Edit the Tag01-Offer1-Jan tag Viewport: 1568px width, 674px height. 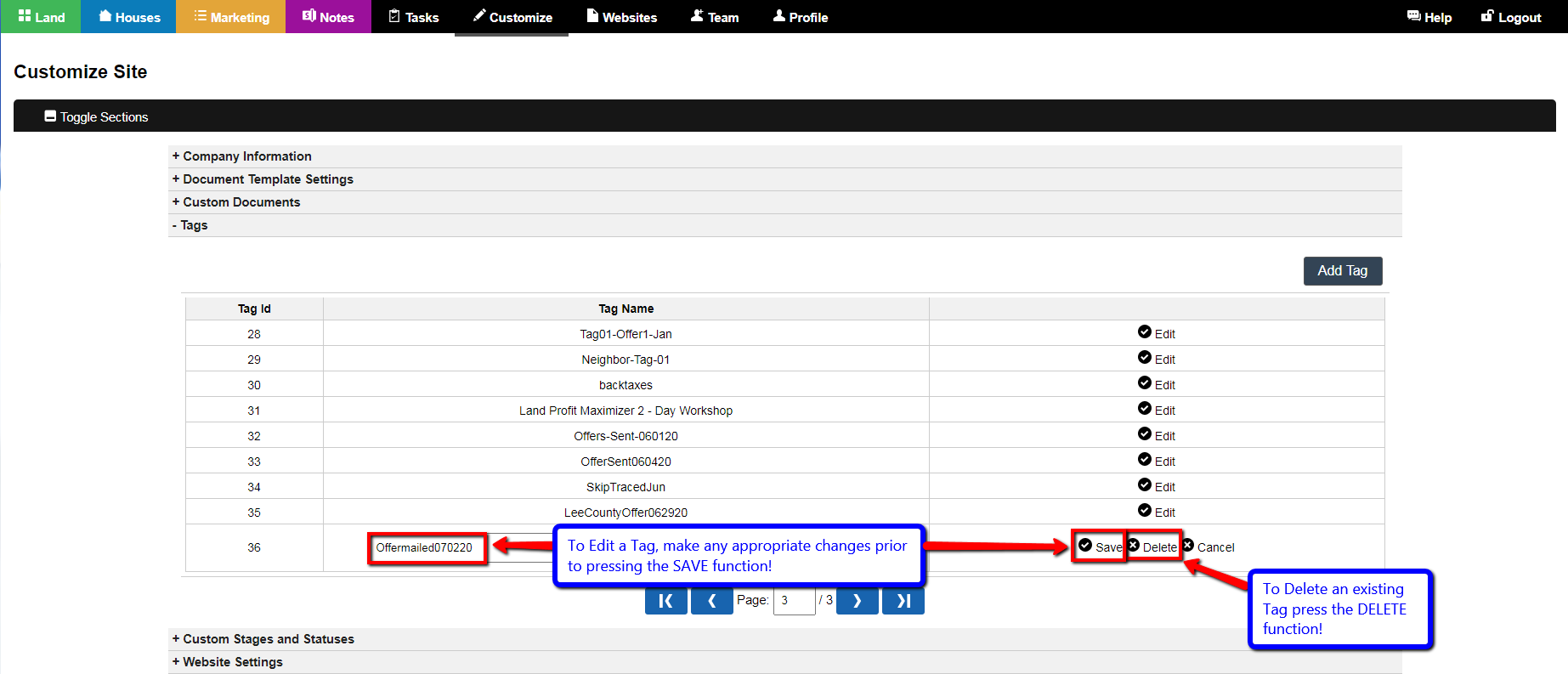pos(1157,333)
